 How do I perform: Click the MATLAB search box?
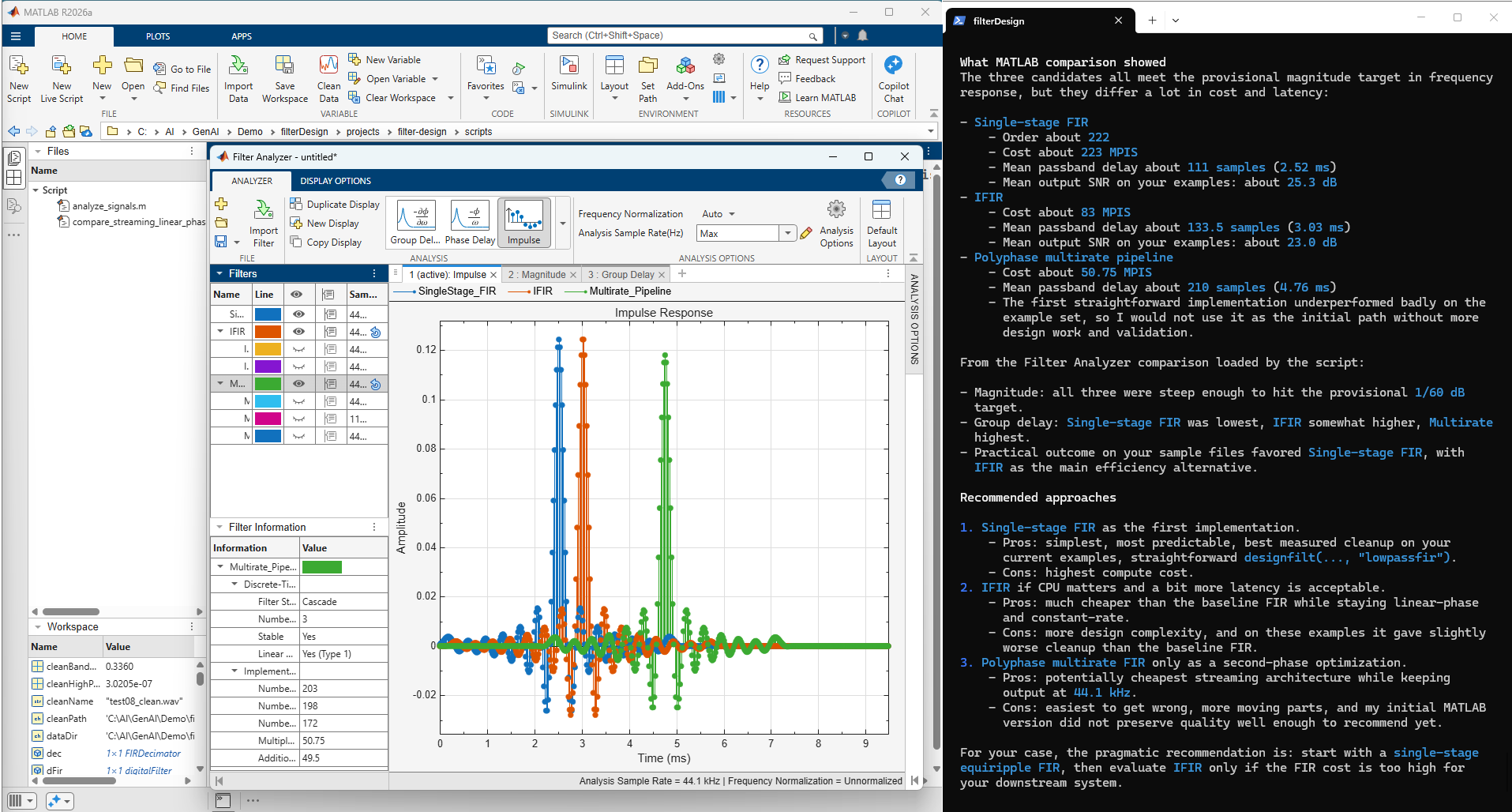[x=685, y=36]
